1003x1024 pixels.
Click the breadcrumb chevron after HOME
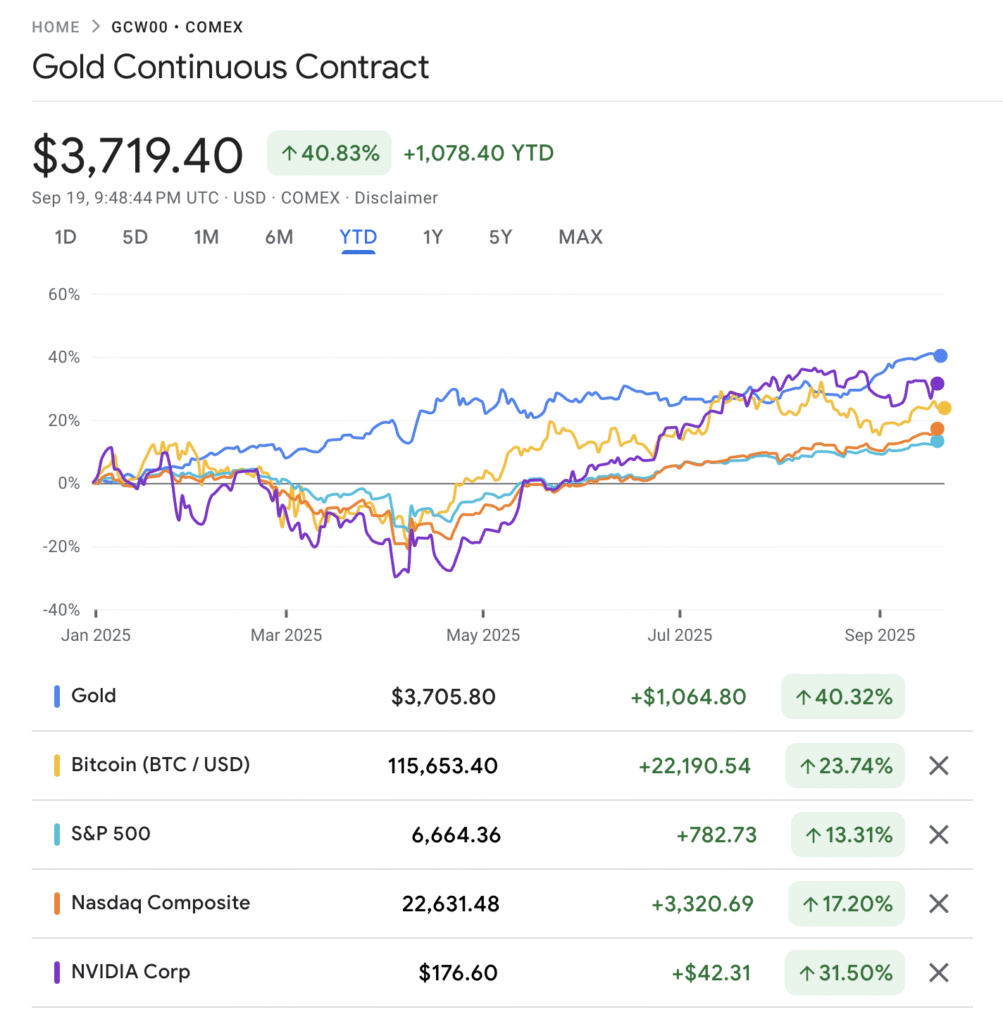(x=96, y=27)
